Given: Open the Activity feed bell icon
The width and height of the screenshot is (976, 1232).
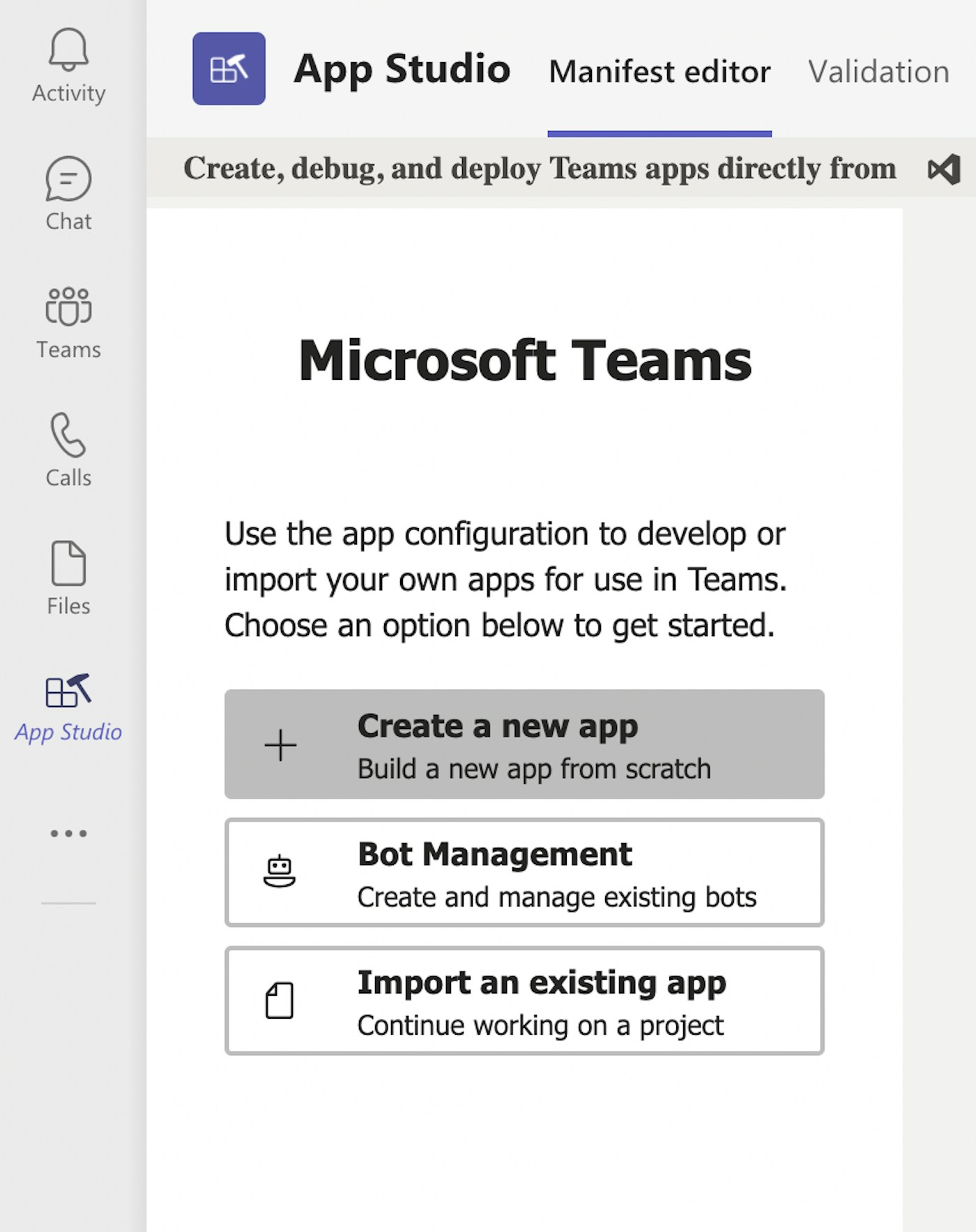Looking at the screenshot, I should [x=68, y=50].
